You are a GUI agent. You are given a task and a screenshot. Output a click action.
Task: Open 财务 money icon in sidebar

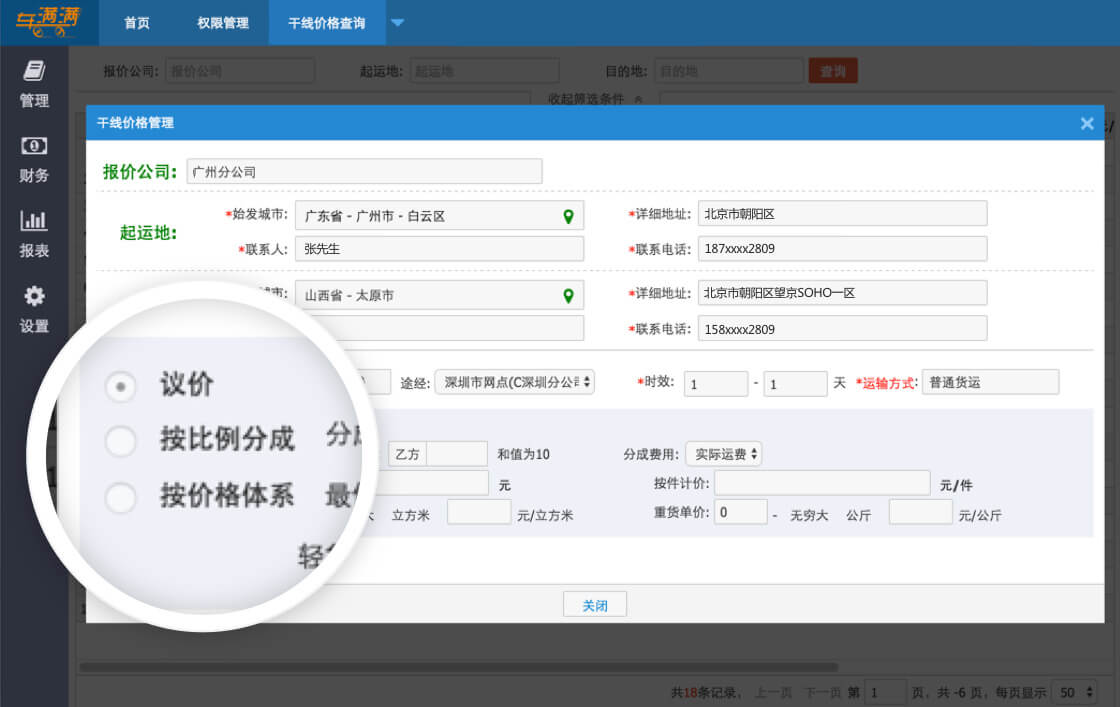pos(34,146)
